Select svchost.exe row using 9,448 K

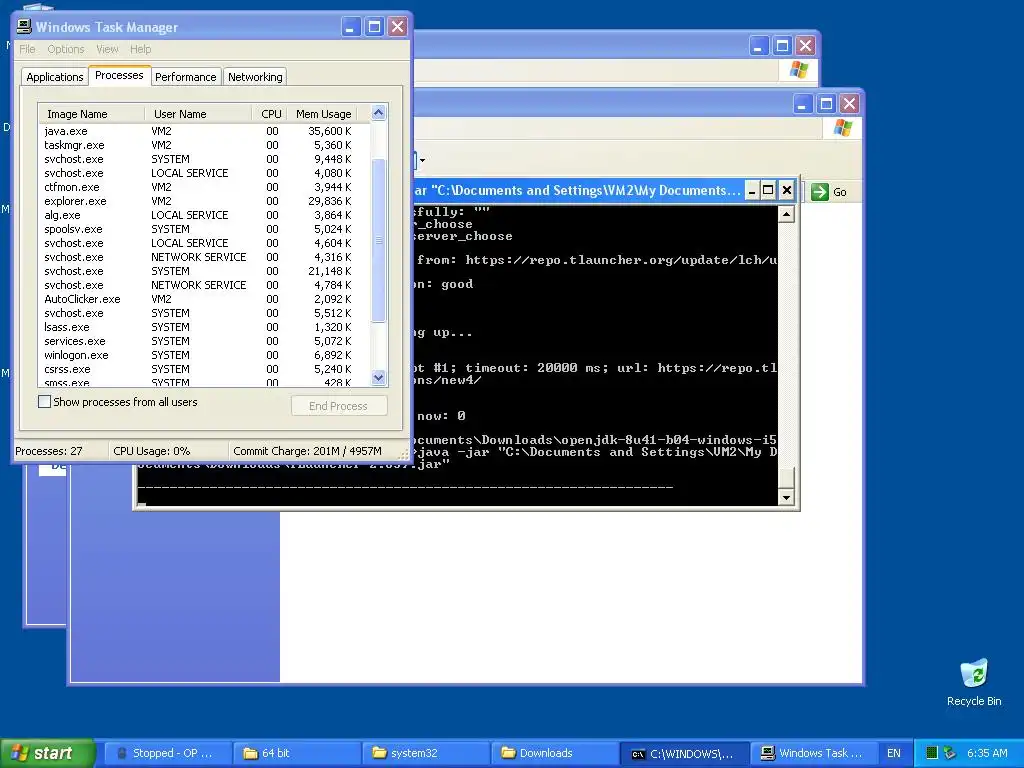(x=204, y=159)
